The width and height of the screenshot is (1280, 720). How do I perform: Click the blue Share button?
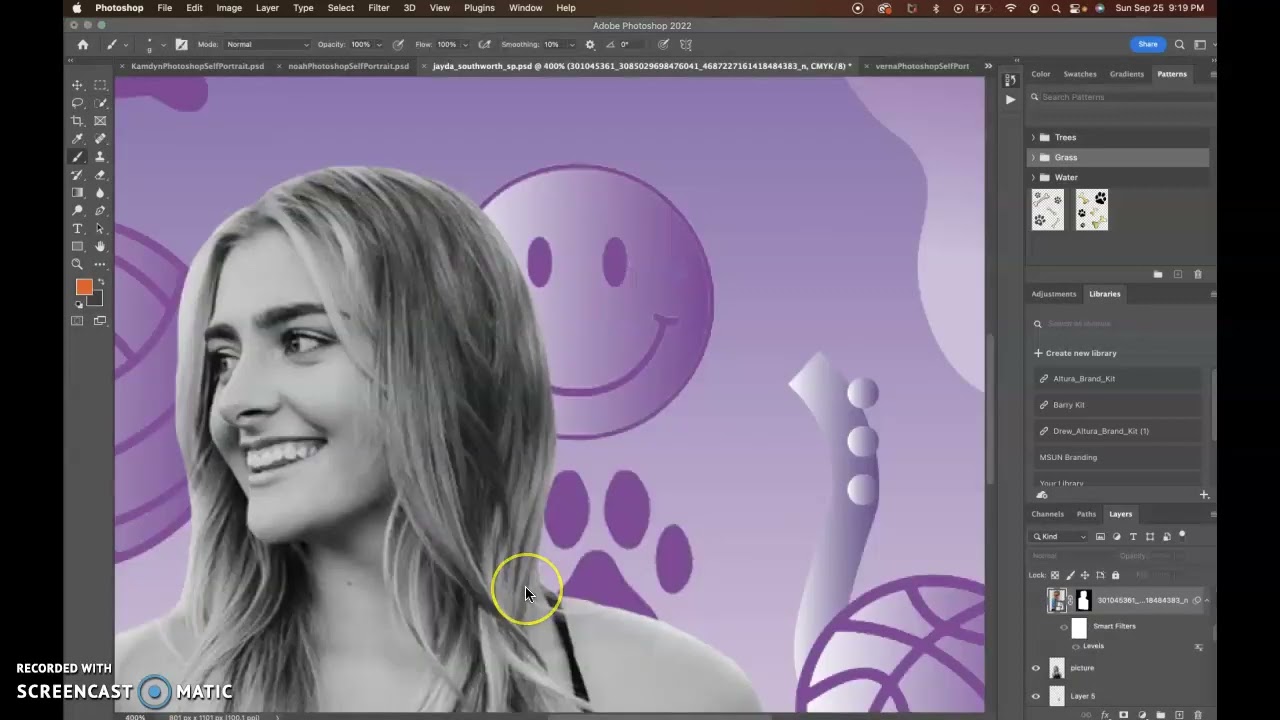[1148, 44]
